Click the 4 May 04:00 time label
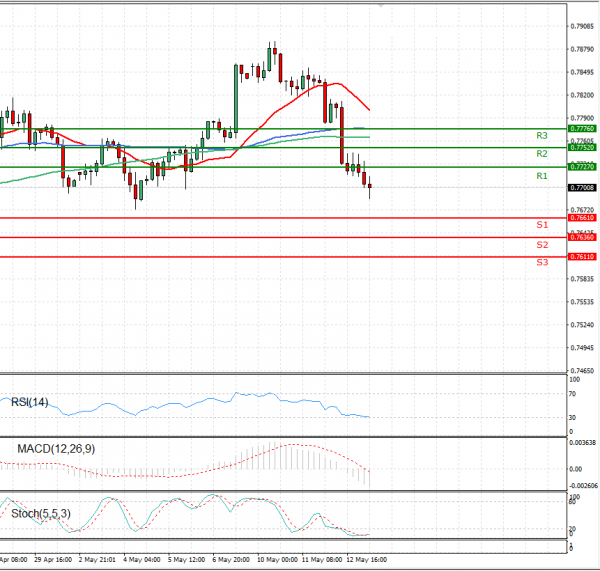 [141, 559]
